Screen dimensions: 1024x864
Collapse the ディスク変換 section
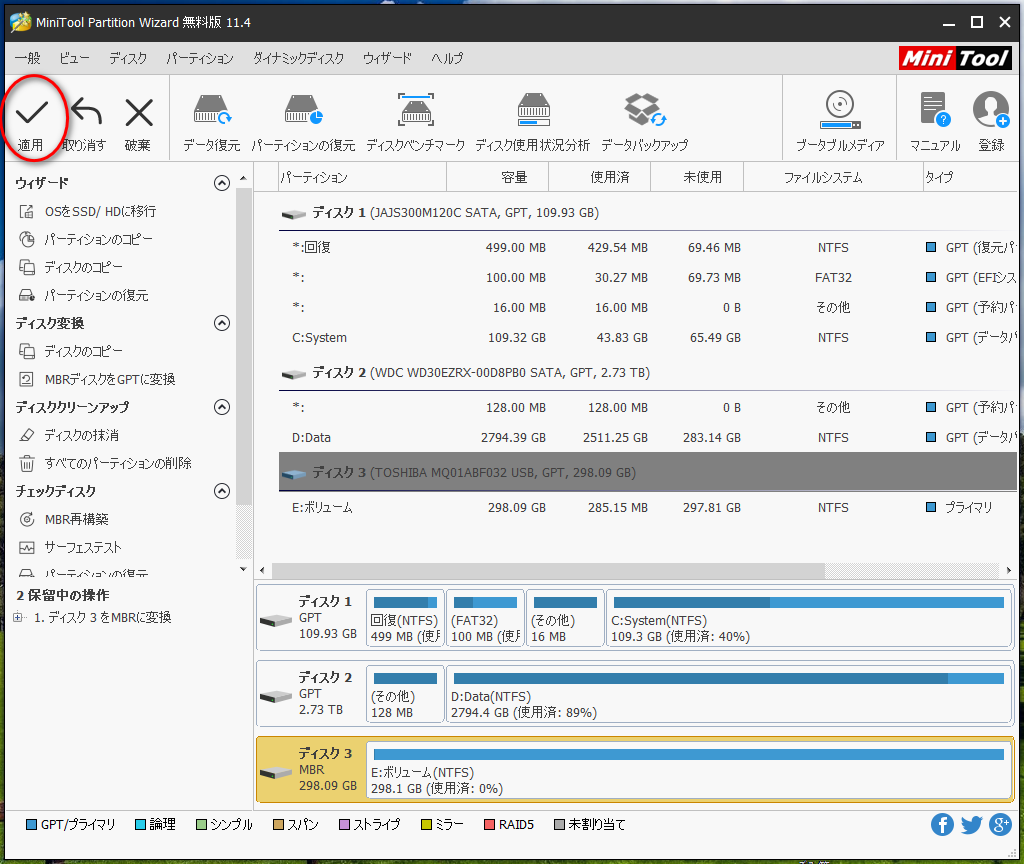(x=222, y=323)
